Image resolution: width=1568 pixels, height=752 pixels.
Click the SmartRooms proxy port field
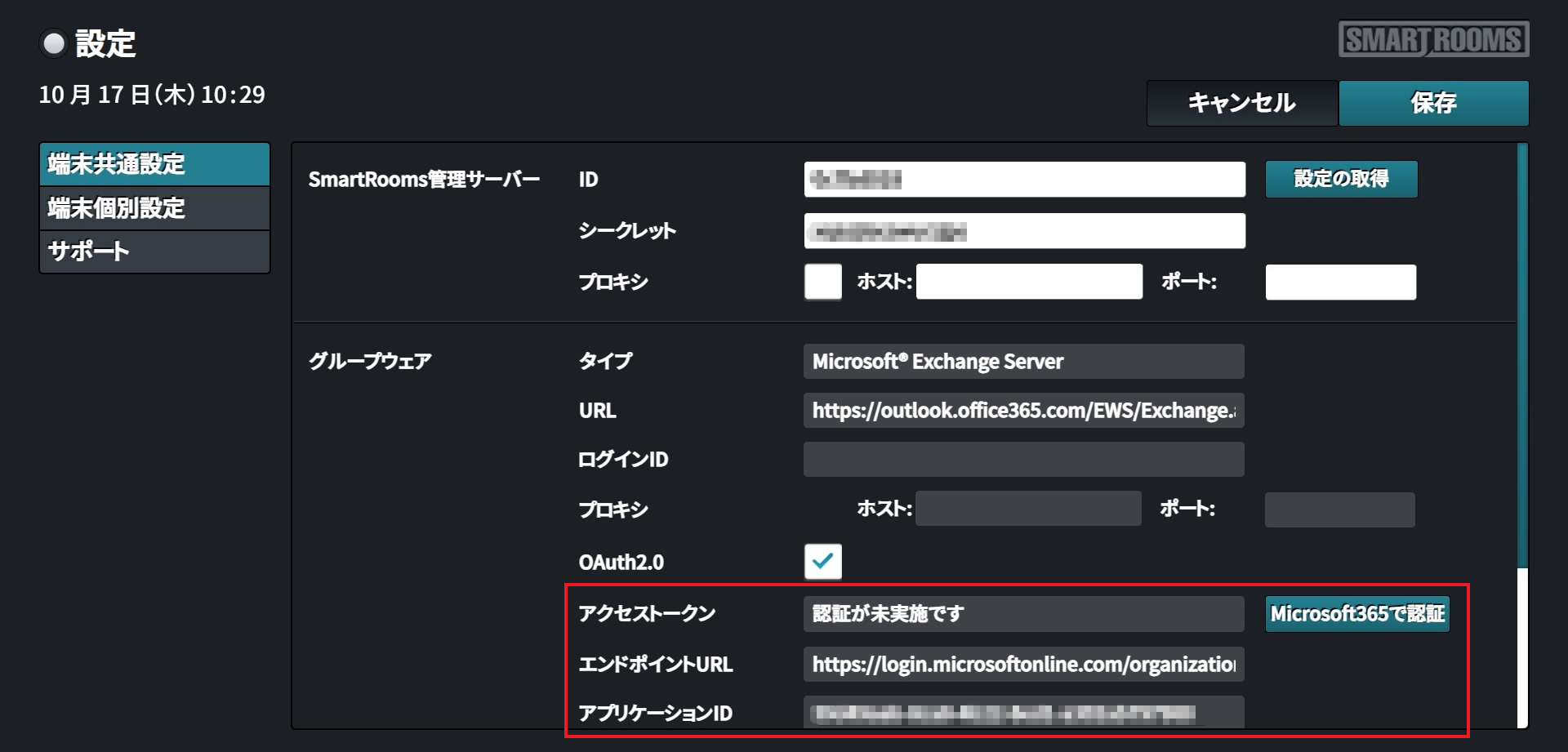coord(1340,282)
